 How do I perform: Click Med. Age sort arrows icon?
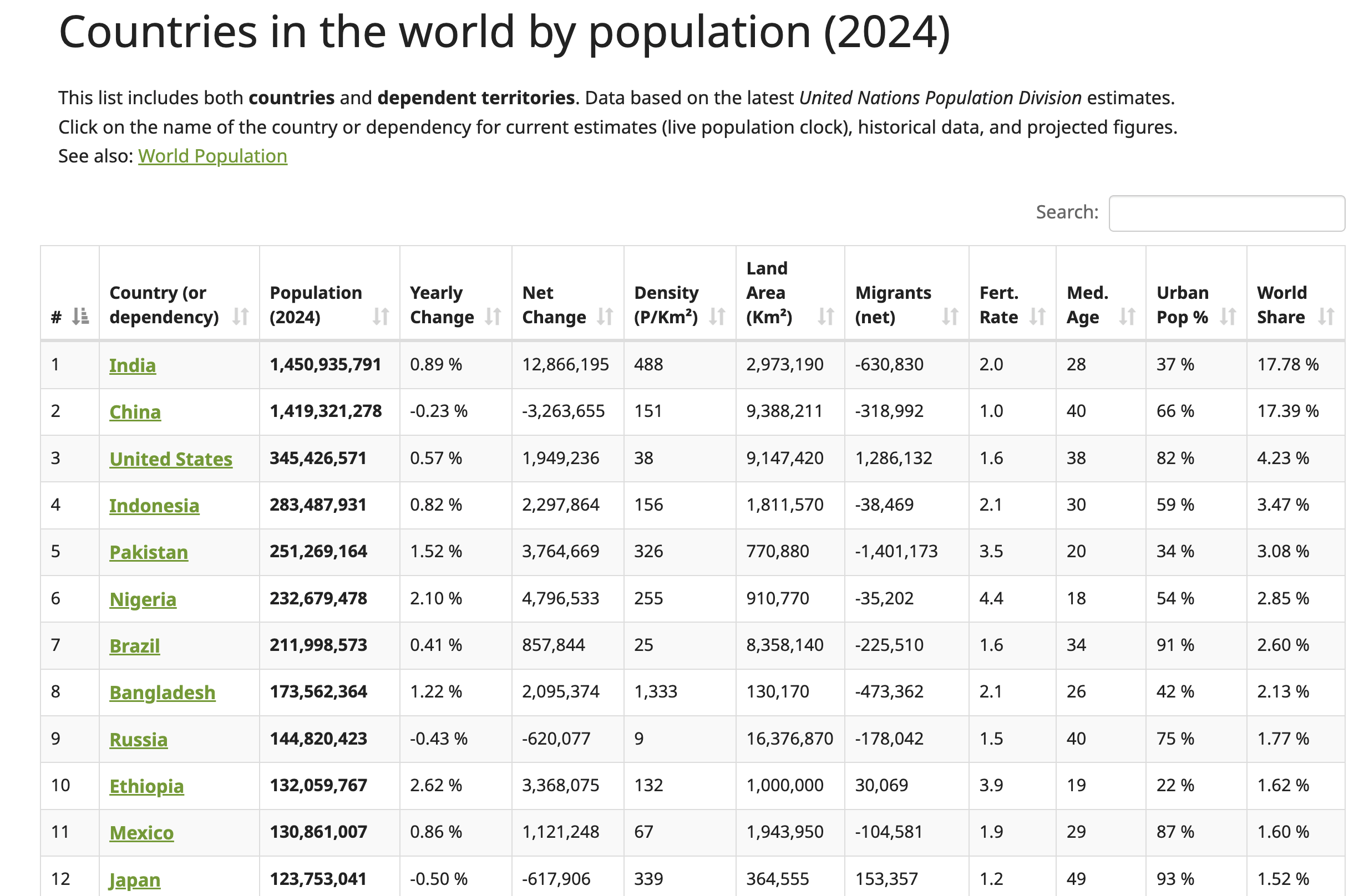coord(1127,316)
